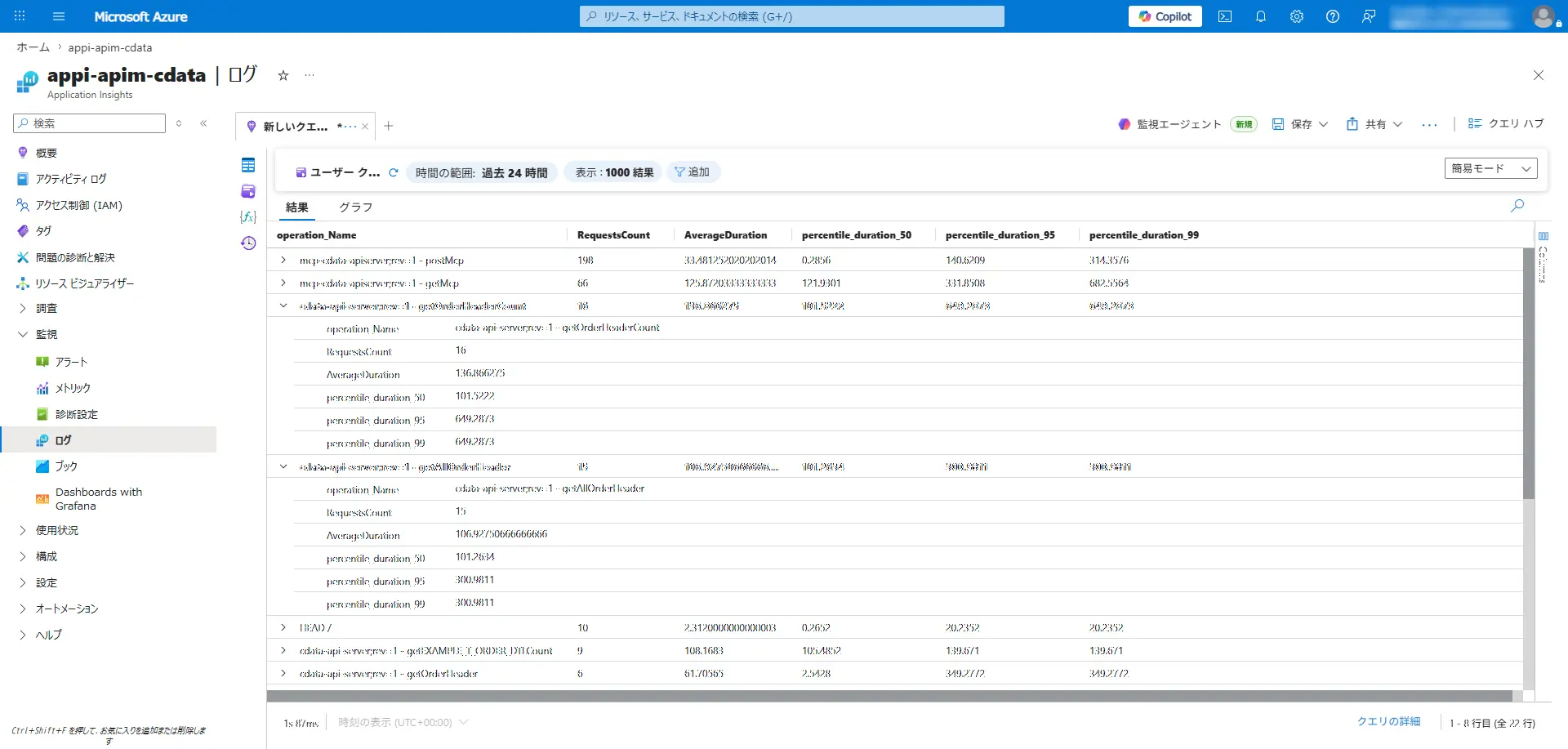
Task: Expand the HEAD / result row
Action: [283, 628]
